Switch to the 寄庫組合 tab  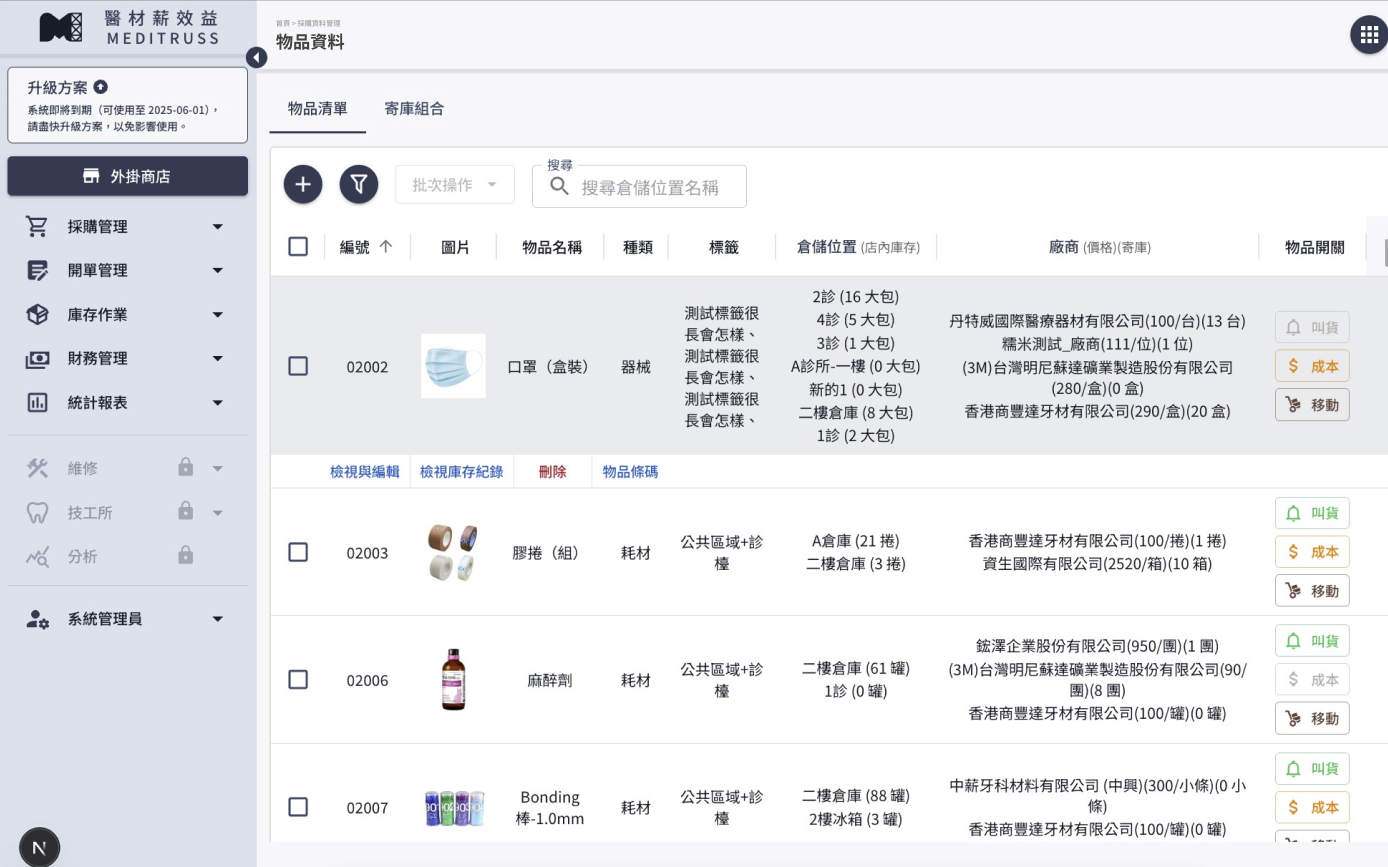click(414, 109)
